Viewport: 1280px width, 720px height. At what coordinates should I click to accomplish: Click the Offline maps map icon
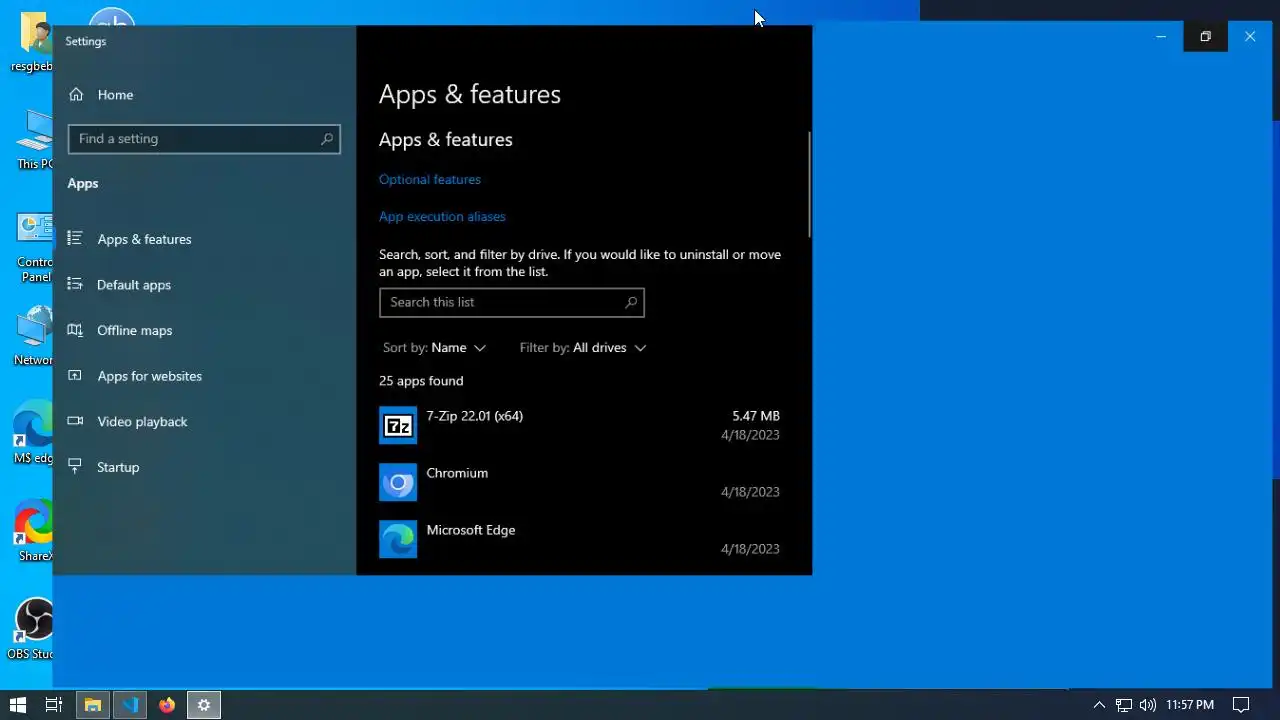point(75,330)
